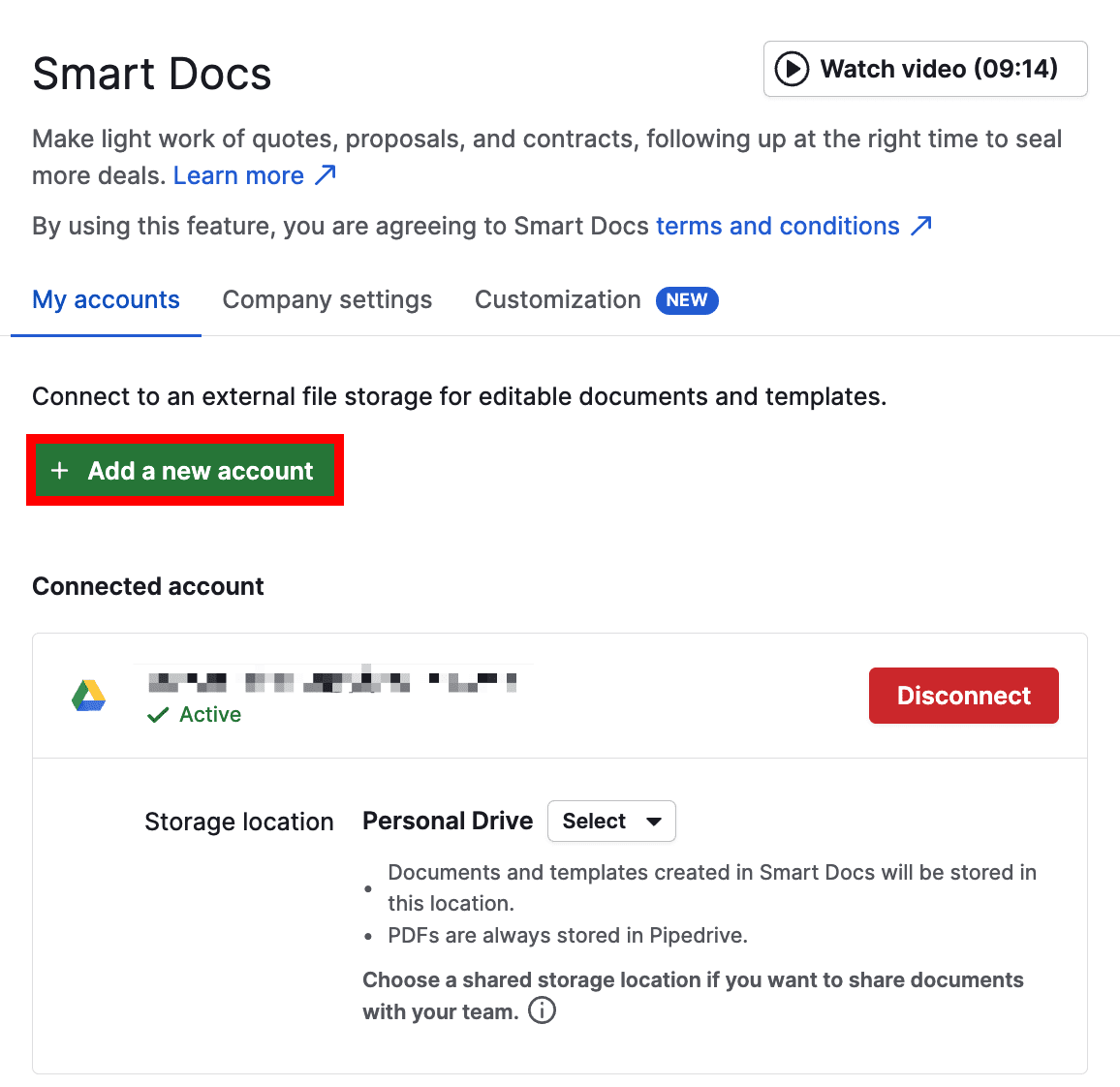
Task: Open the Learn more link
Action: click(238, 174)
